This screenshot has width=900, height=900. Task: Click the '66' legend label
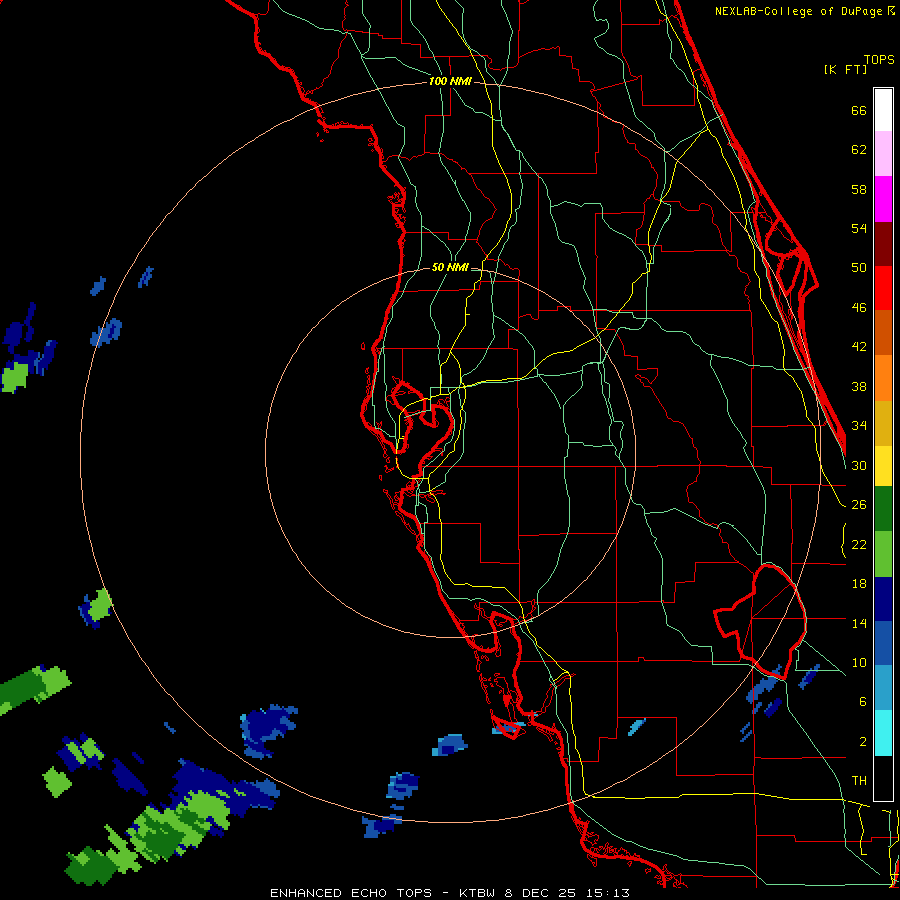(859, 111)
